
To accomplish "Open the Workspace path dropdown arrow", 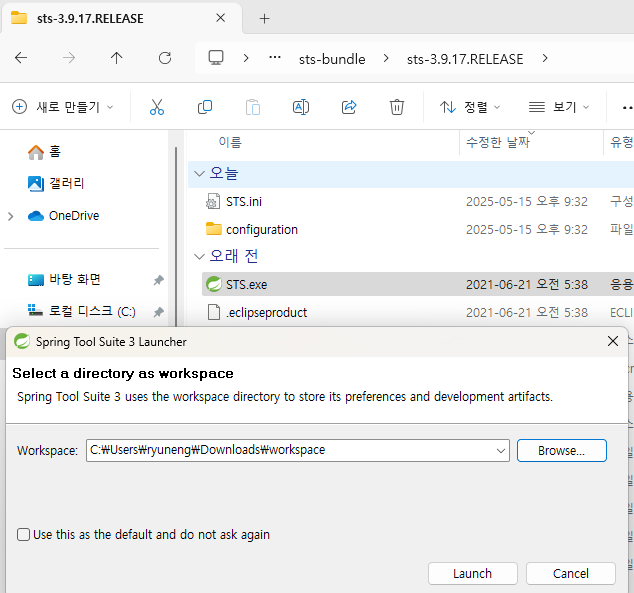I will 501,450.
